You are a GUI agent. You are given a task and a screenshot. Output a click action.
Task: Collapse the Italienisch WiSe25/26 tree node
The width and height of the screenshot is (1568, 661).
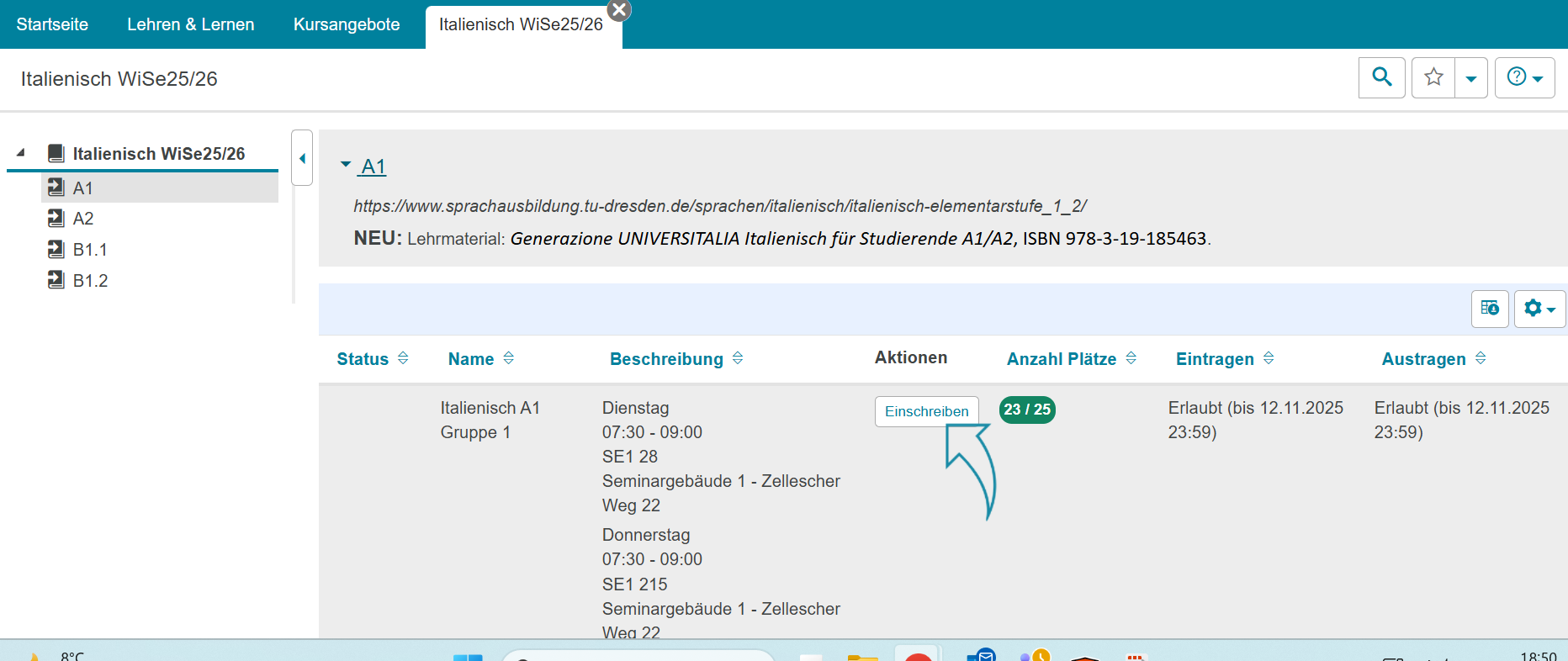click(21, 153)
